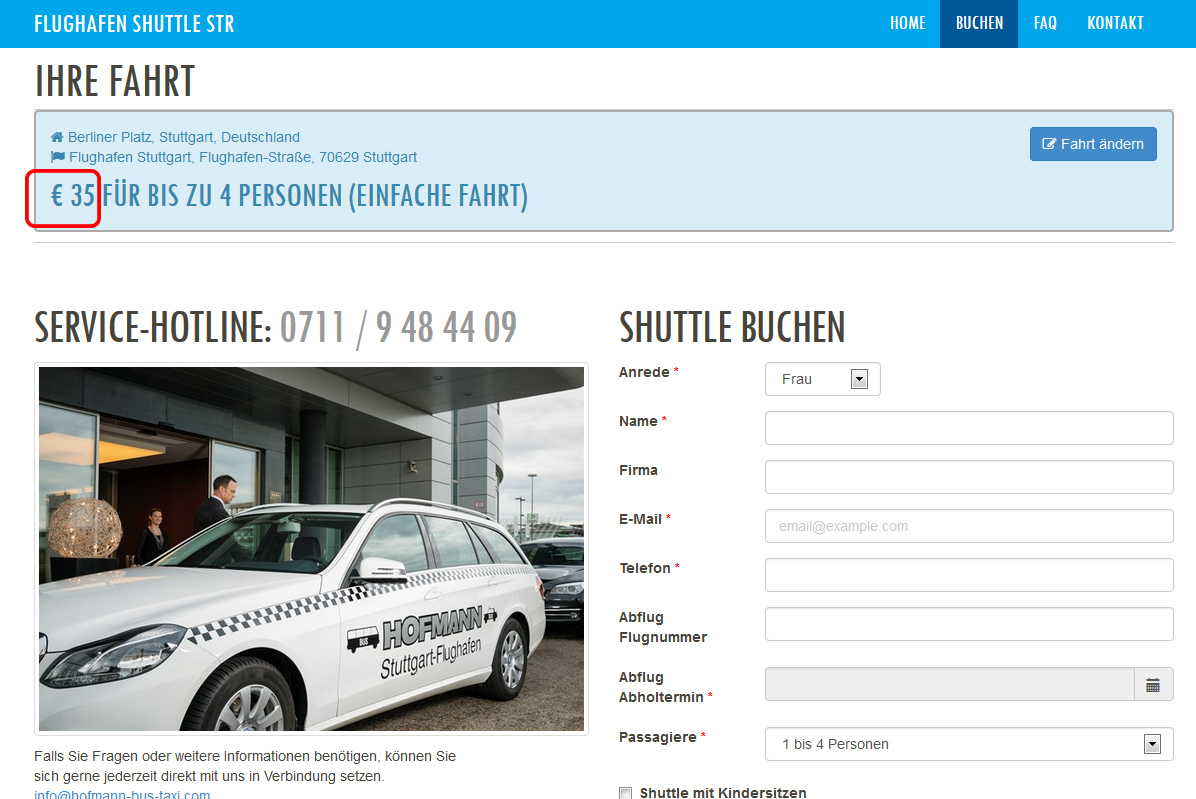The height and width of the screenshot is (799, 1196).
Task: Open the calendar icon for Abflug Abholtermin
Action: pos(1153,685)
